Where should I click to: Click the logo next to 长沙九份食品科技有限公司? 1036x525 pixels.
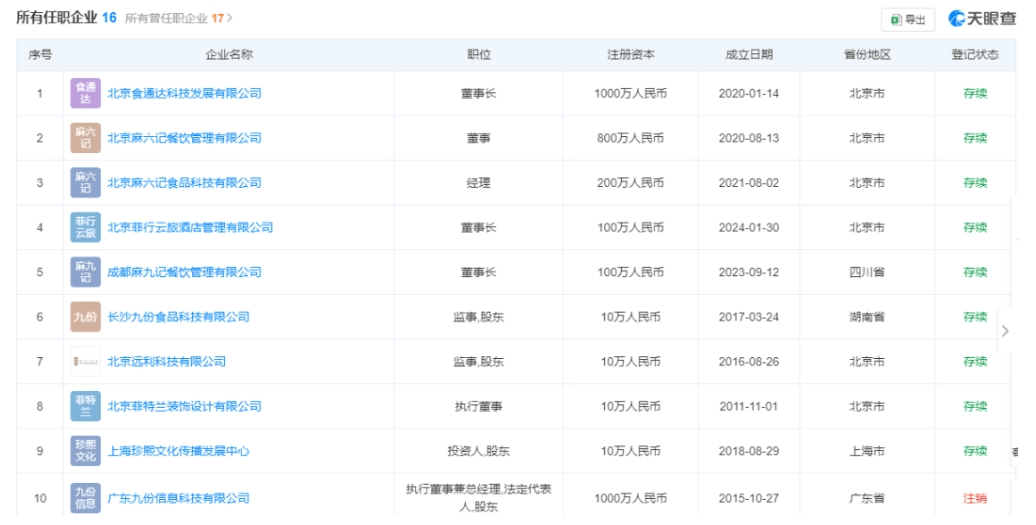85,317
